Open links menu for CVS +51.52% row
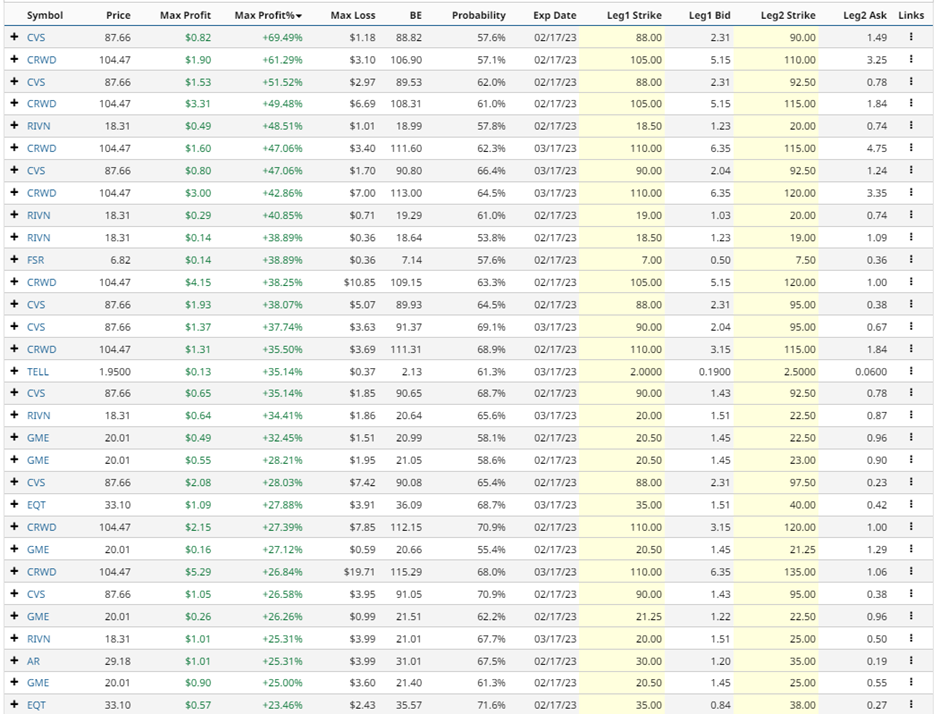This screenshot has height=714, width=940. click(x=911, y=82)
